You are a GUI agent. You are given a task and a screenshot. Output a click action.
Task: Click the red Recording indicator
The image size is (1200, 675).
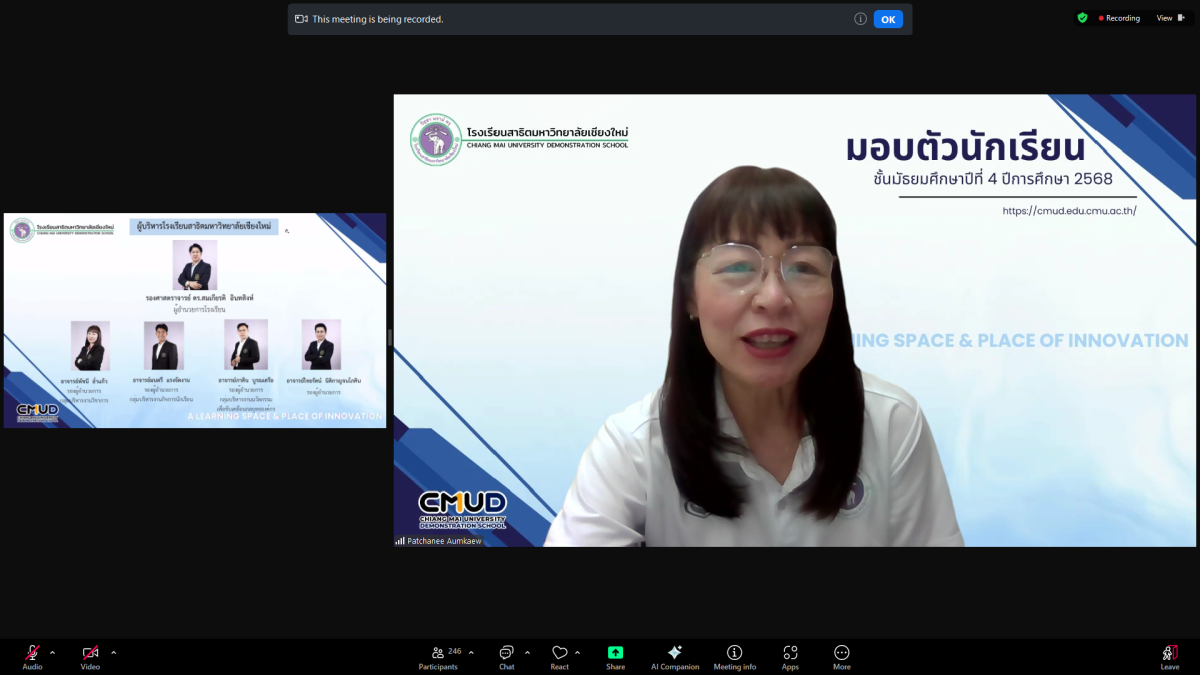pos(1119,18)
